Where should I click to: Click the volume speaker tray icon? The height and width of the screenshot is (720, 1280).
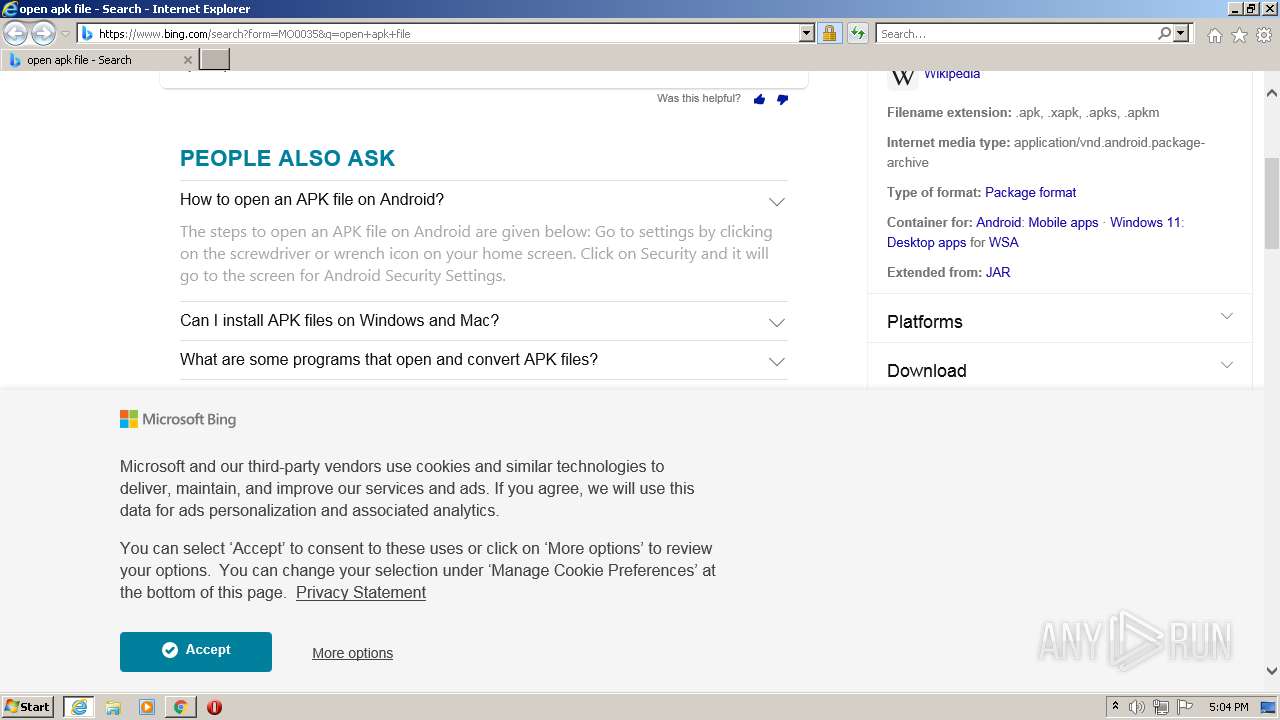[x=1137, y=707]
